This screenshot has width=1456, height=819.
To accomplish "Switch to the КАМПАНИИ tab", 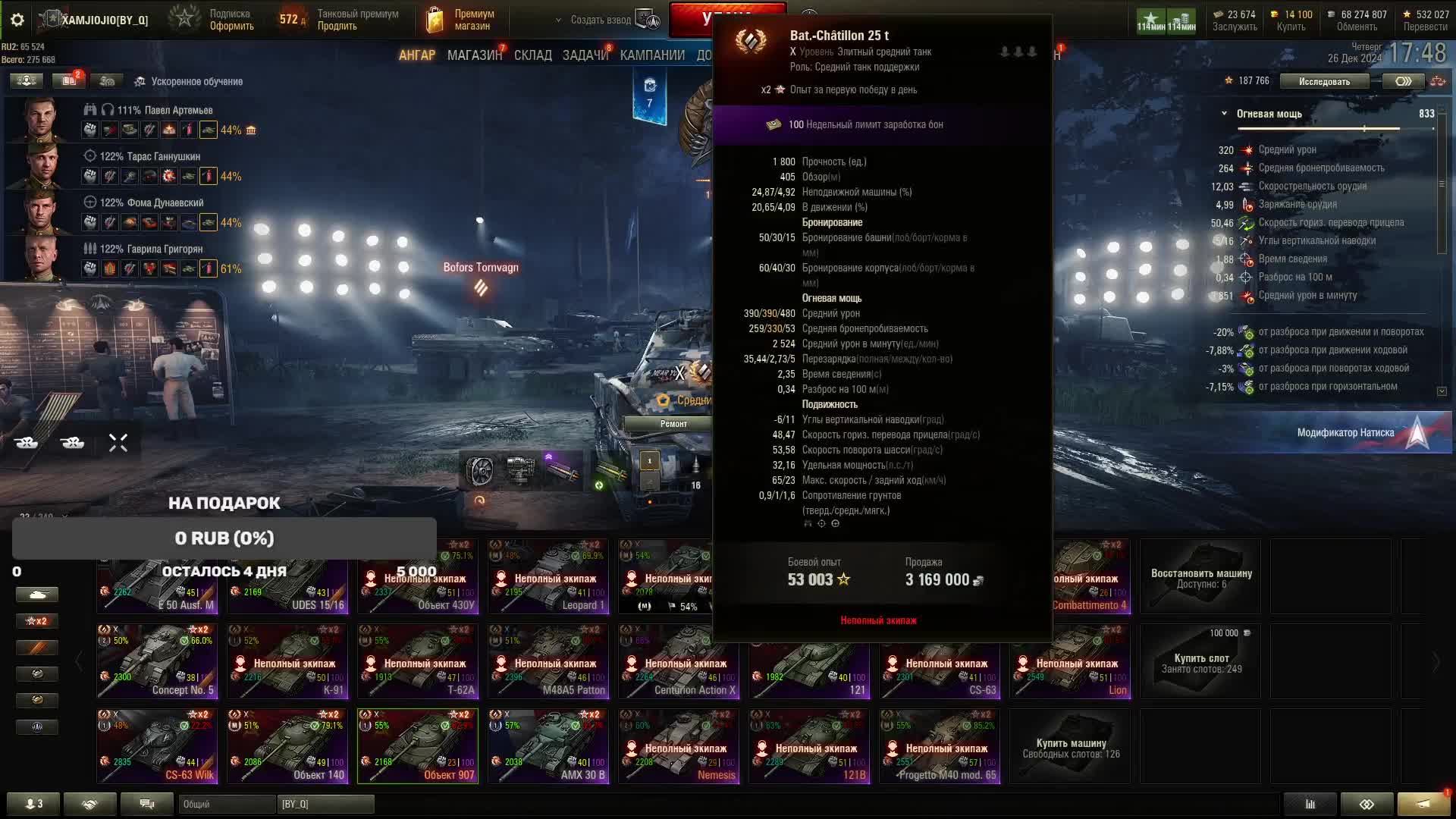I will (652, 55).
